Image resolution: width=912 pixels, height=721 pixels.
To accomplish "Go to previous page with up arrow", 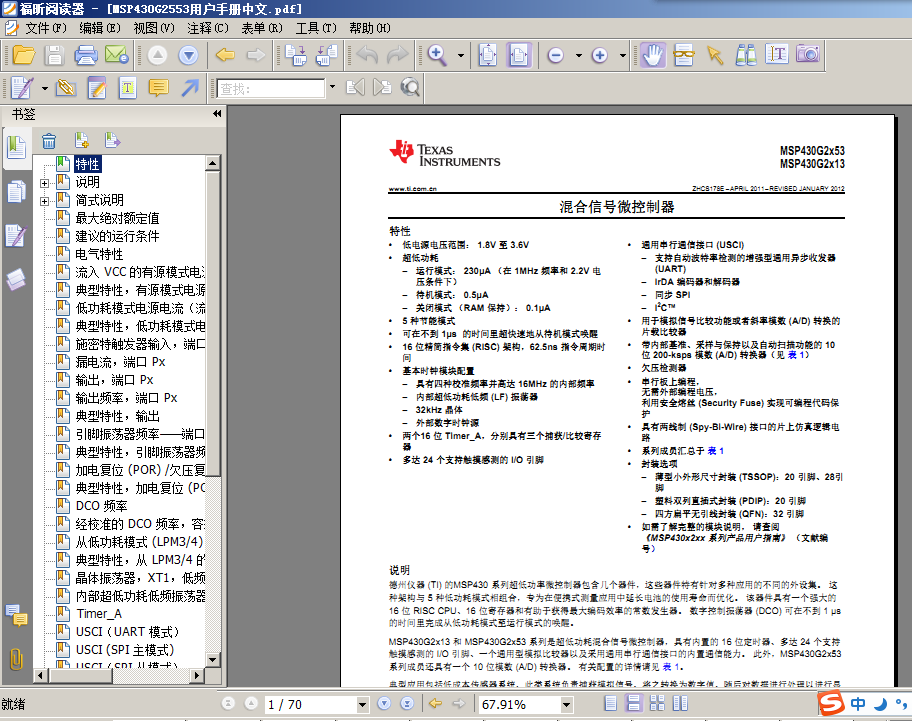I will (157, 55).
